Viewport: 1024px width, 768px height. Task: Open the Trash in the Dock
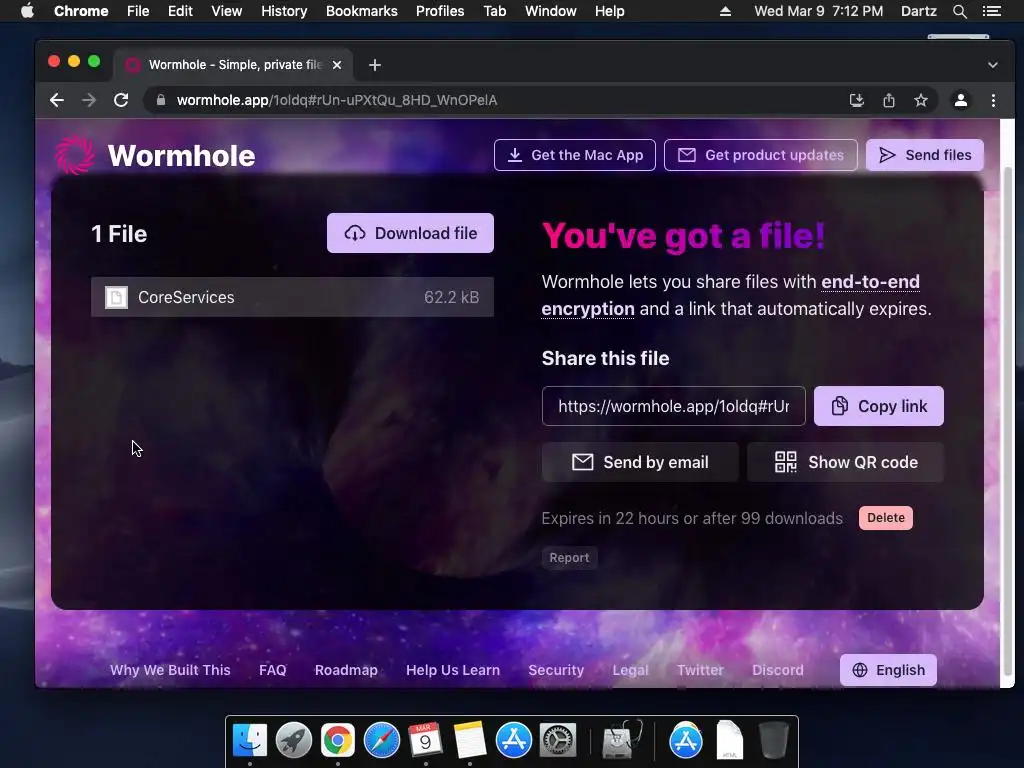[773, 741]
